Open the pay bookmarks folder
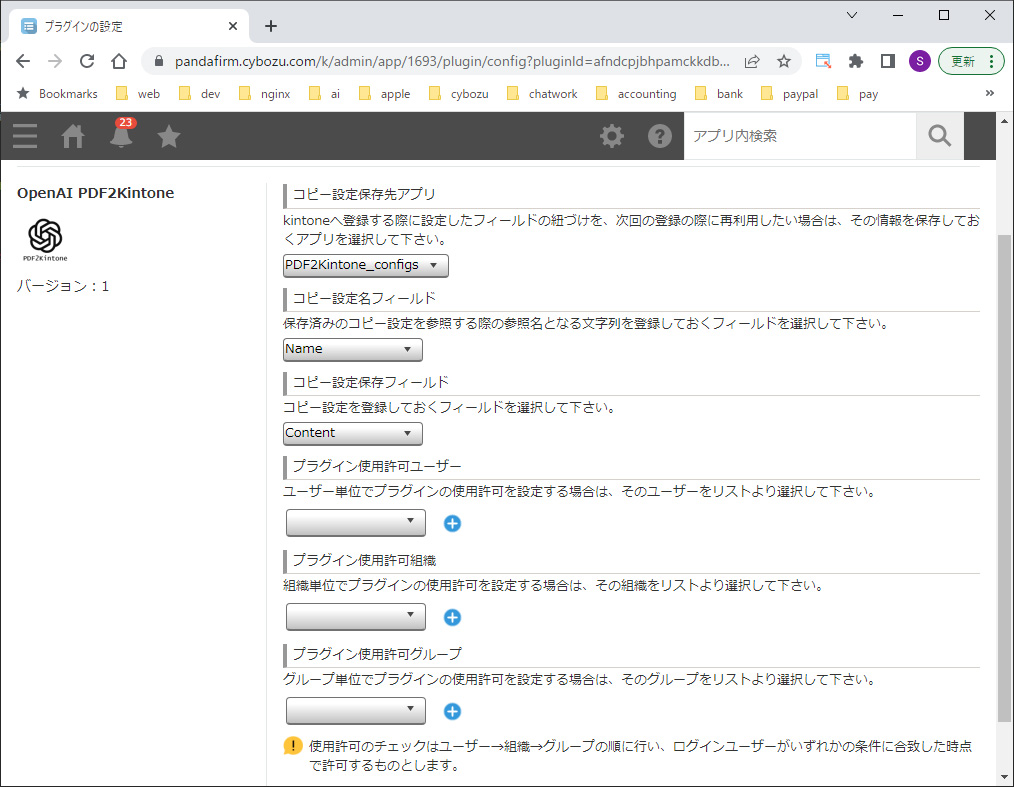 pyautogui.click(x=858, y=94)
